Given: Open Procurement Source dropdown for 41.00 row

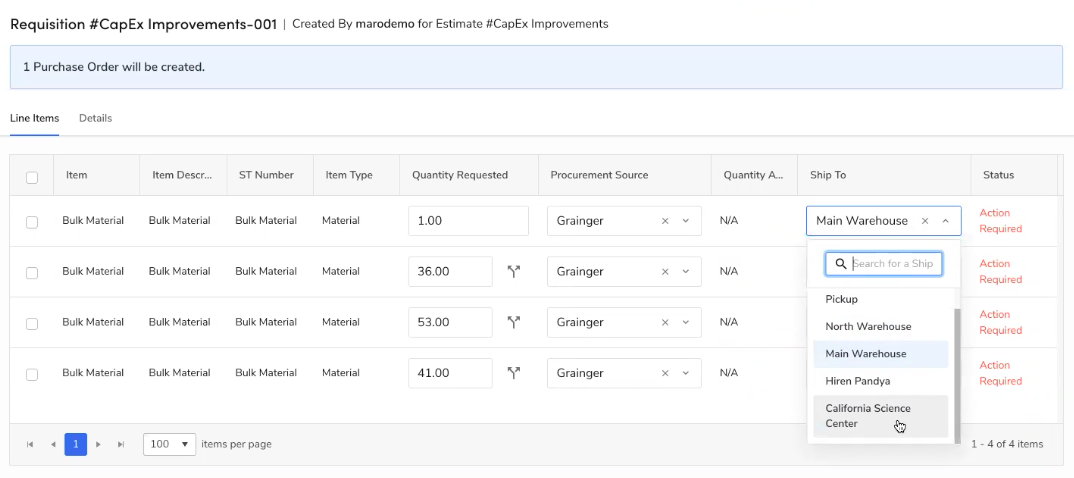Looking at the screenshot, I should coord(686,373).
